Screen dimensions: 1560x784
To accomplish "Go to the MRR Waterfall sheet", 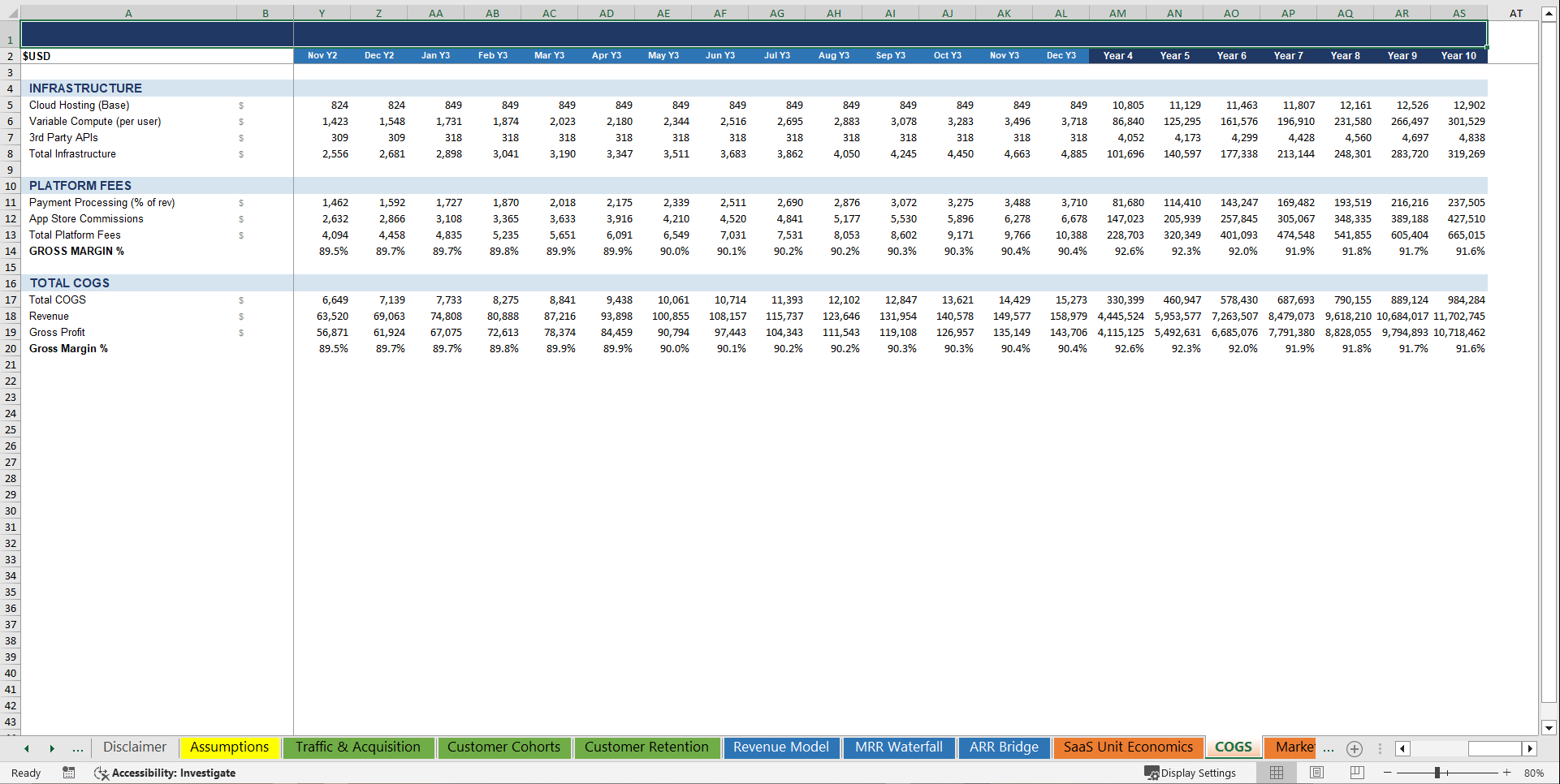I will (x=898, y=747).
